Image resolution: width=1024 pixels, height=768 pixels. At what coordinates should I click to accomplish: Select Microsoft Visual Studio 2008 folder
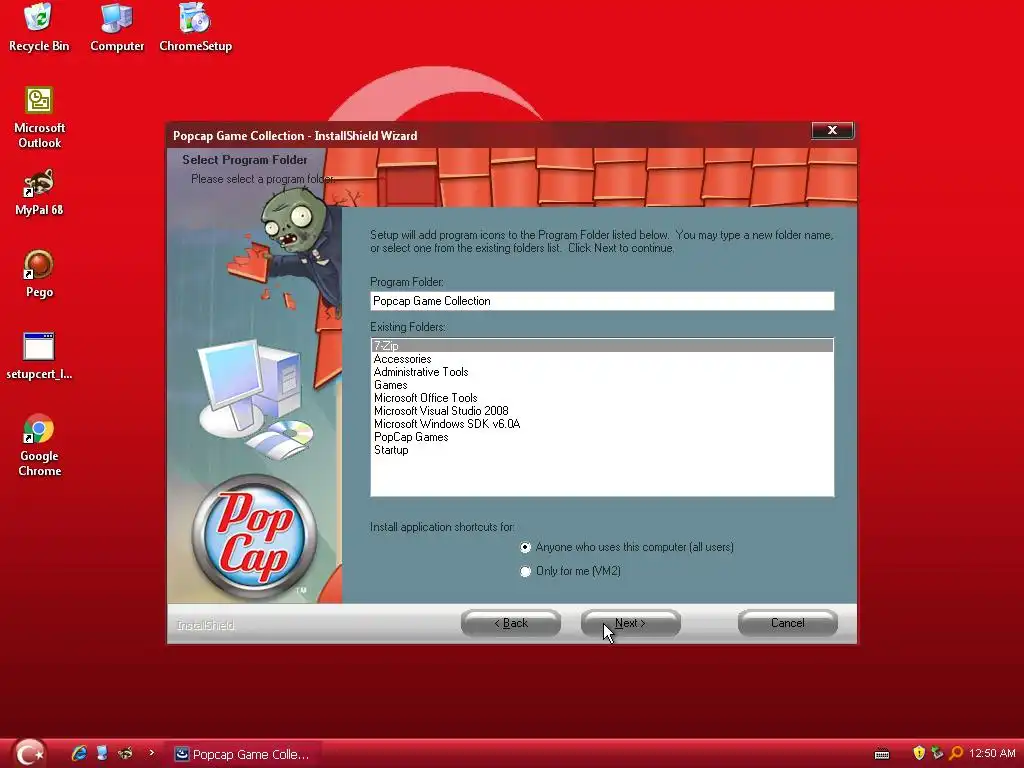(x=602, y=411)
